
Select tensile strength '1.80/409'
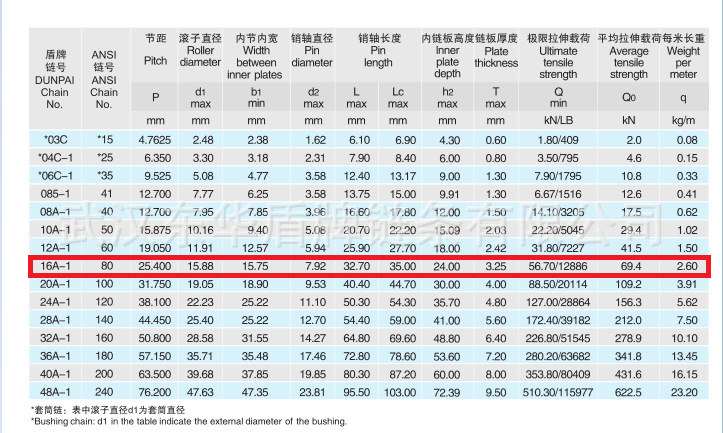coord(558,140)
